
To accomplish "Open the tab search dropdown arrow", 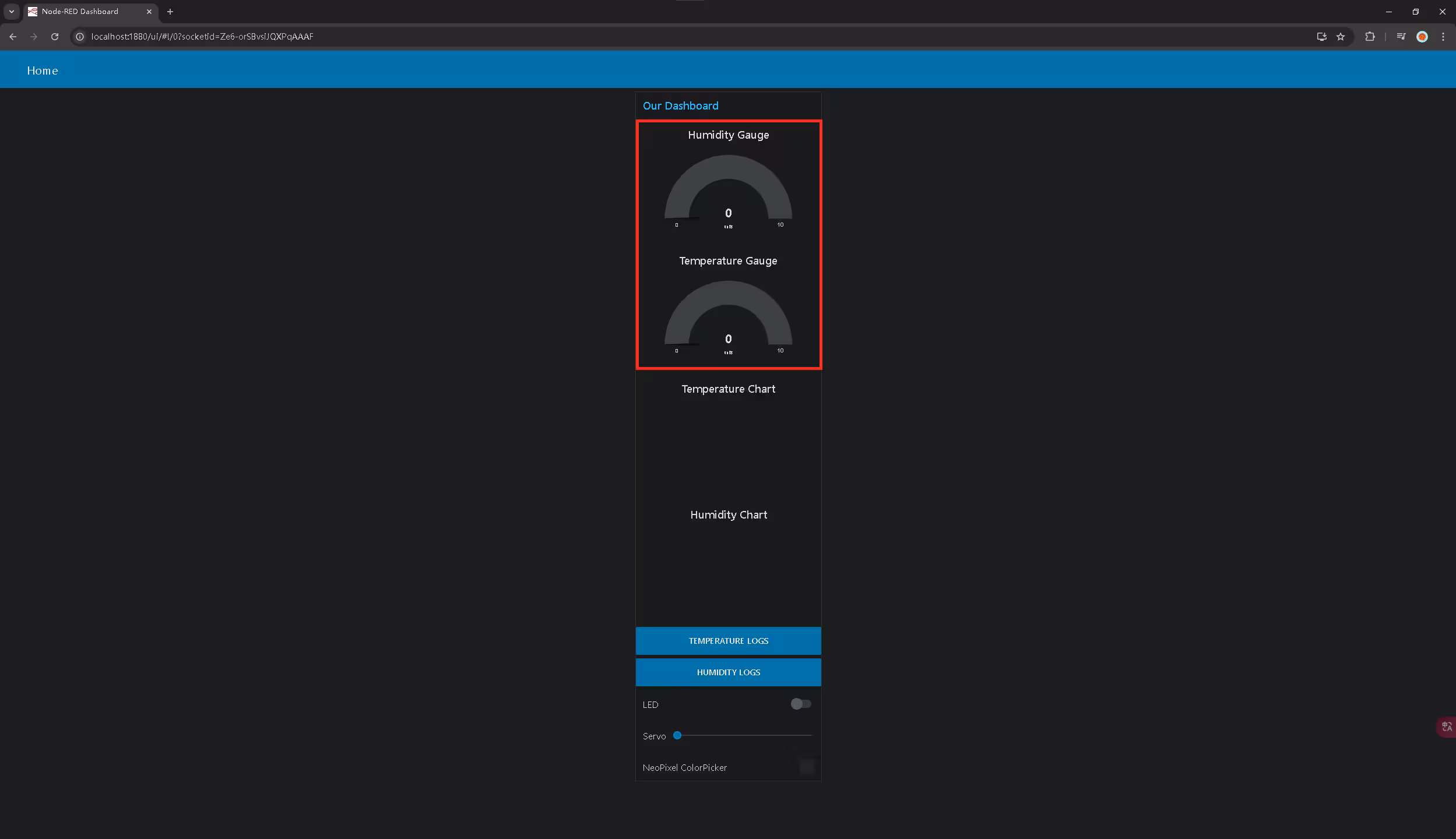I will click(11, 12).
